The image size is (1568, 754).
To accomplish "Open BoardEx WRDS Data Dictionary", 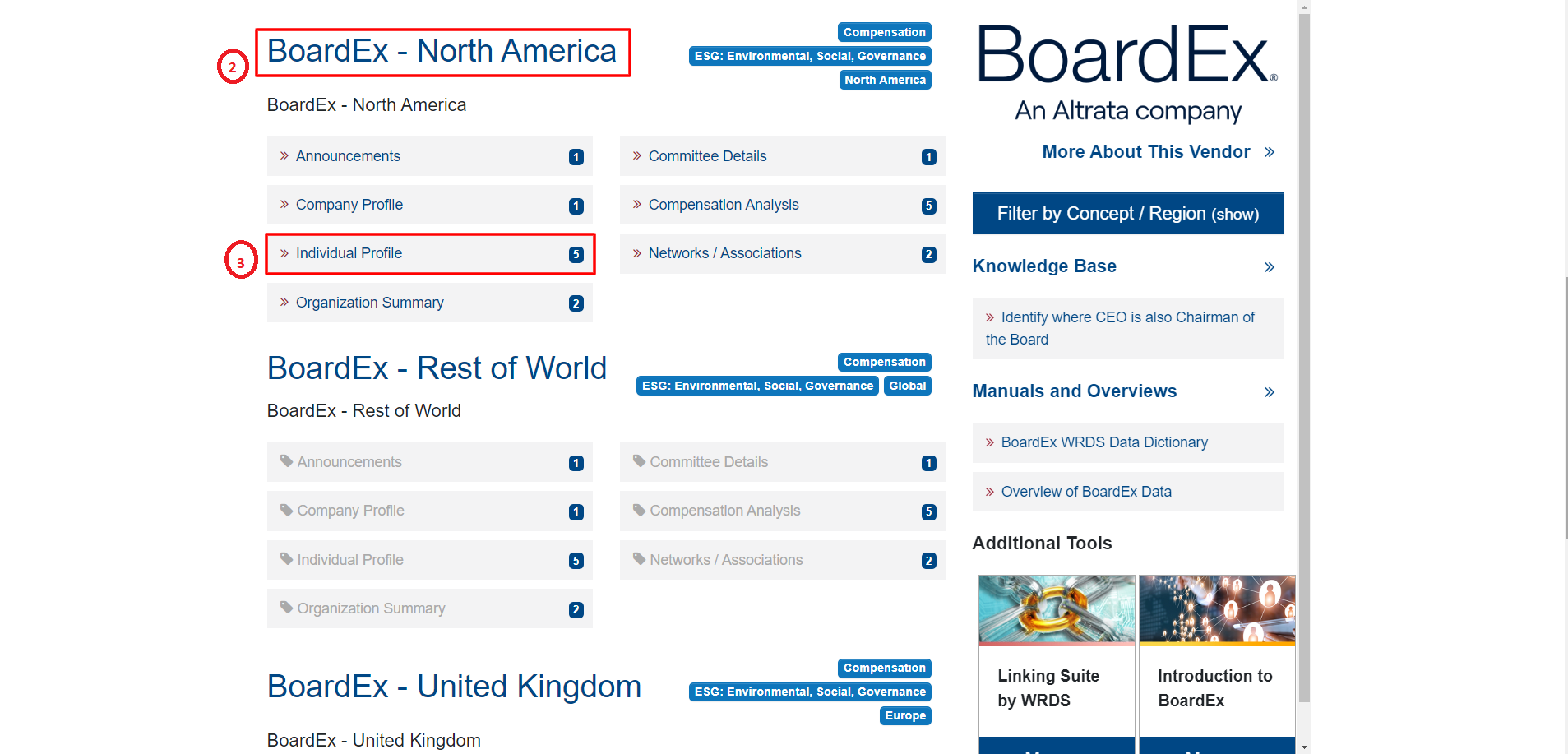I will coord(1128,442).
